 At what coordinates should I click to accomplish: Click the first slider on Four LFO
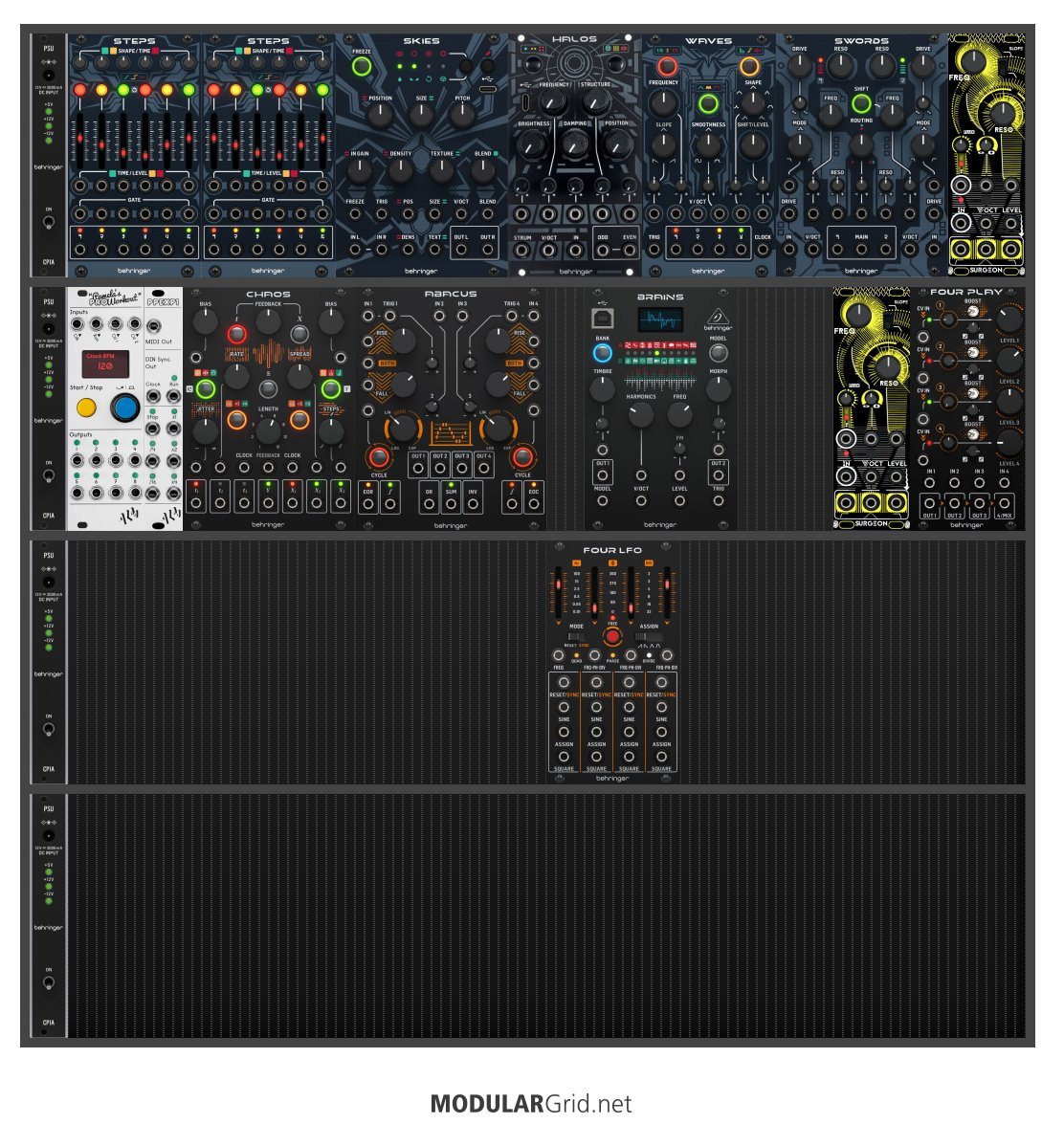click(558, 593)
